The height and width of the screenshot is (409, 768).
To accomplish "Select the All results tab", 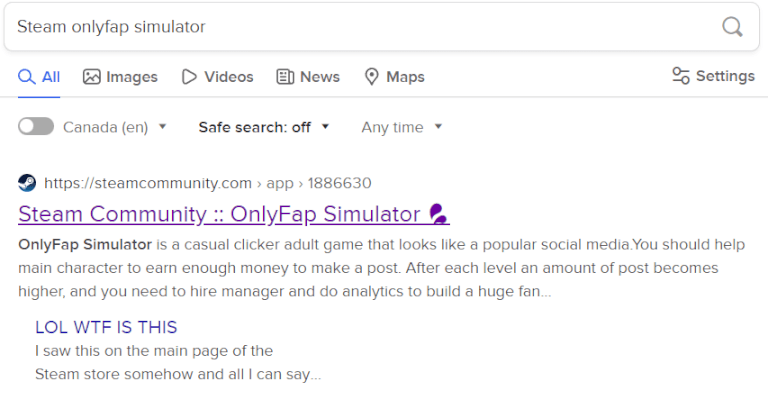I will point(39,77).
